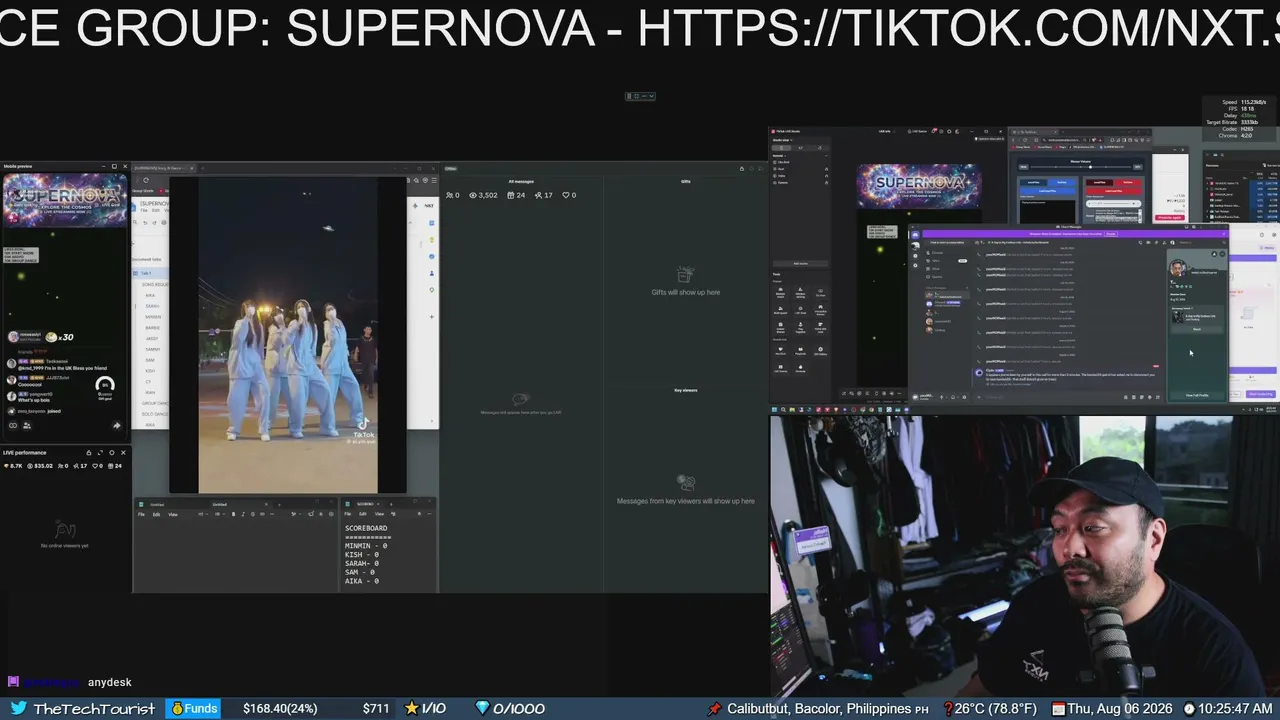The image size is (1280, 720).
Task: Click the gift goal progress circle
Action: tap(104, 385)
